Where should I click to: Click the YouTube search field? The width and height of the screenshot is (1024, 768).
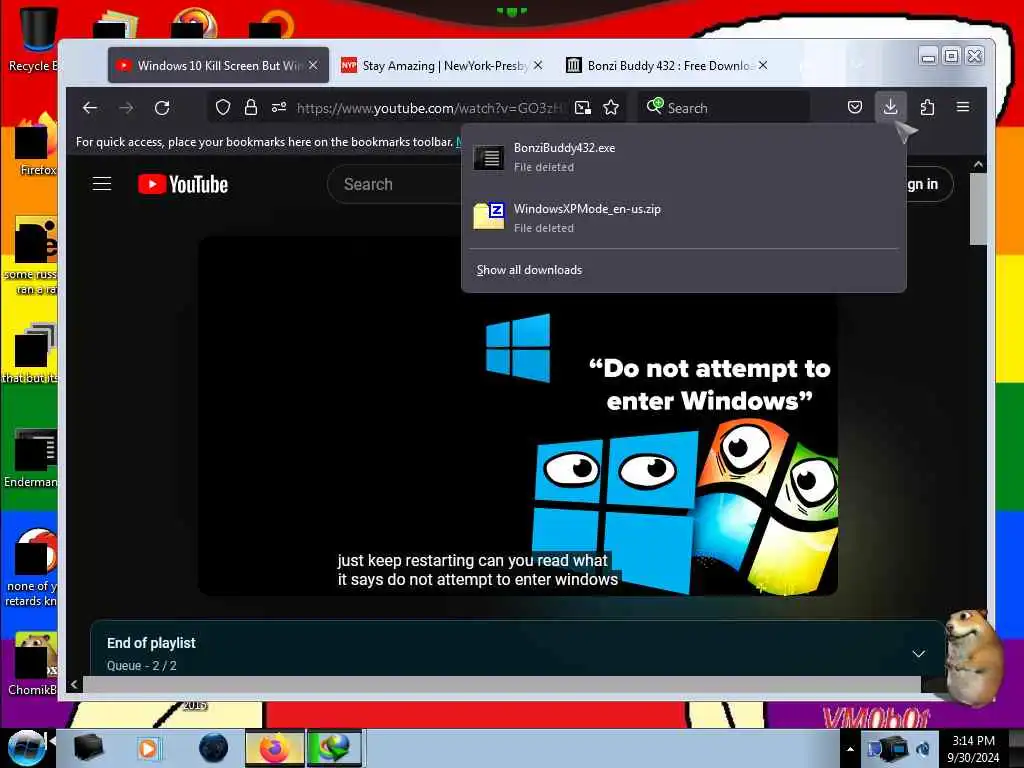coord(394,184)
